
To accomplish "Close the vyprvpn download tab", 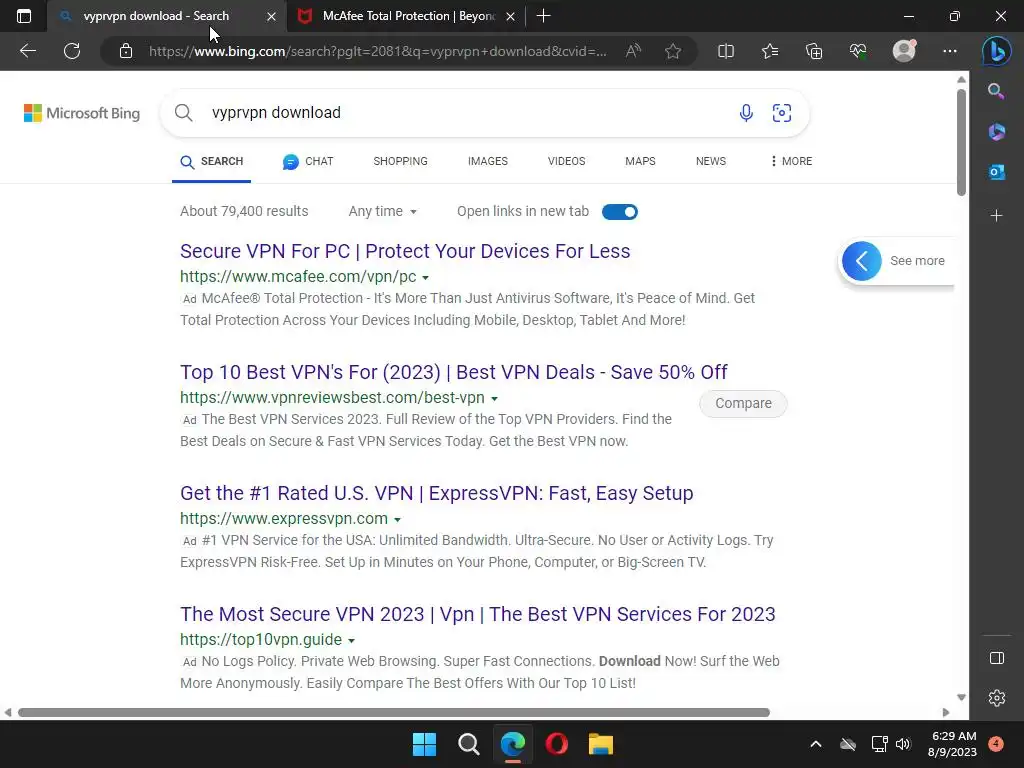I will [271, 16].
